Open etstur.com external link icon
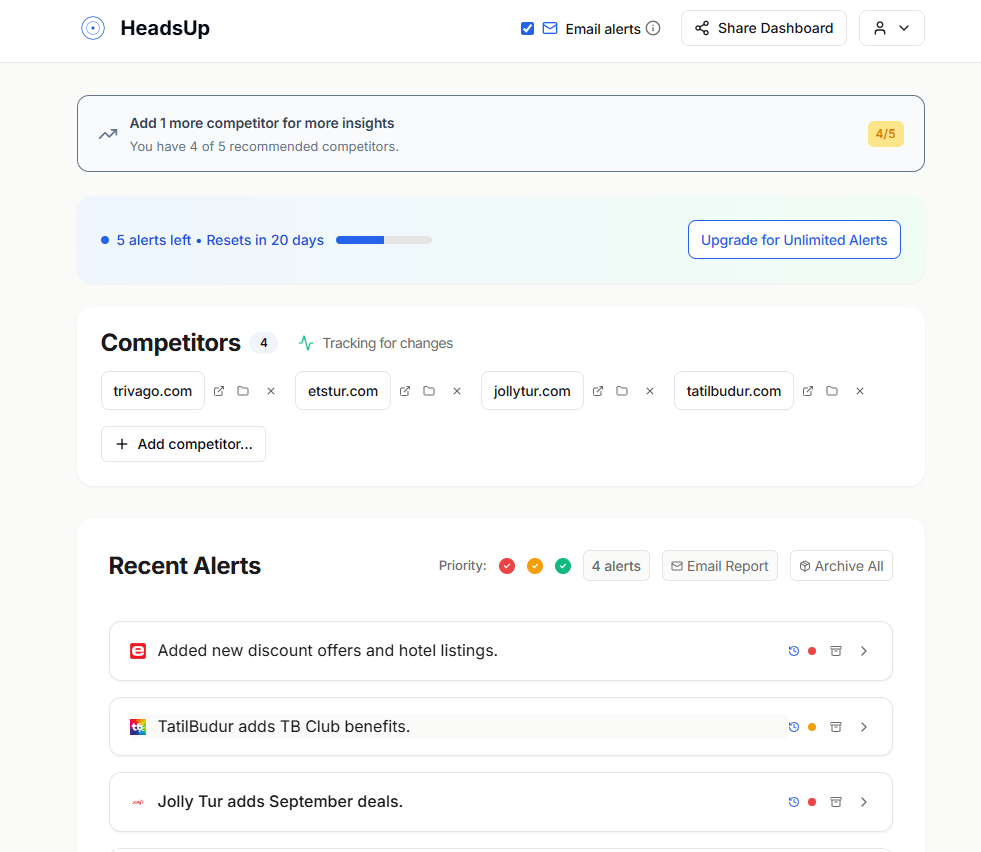 click(405, 391)
